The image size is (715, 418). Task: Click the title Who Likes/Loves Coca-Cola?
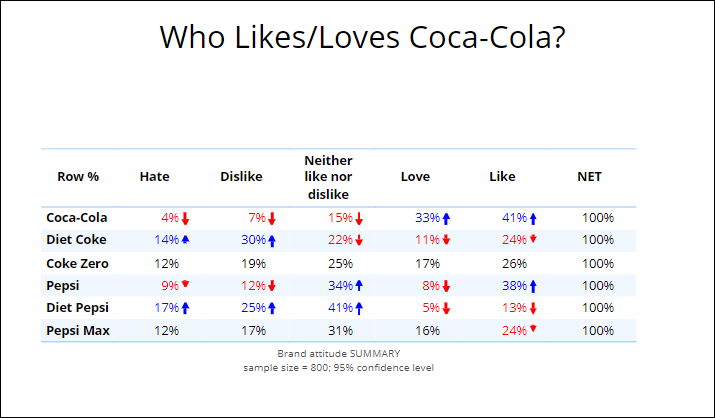coord(363,37)
